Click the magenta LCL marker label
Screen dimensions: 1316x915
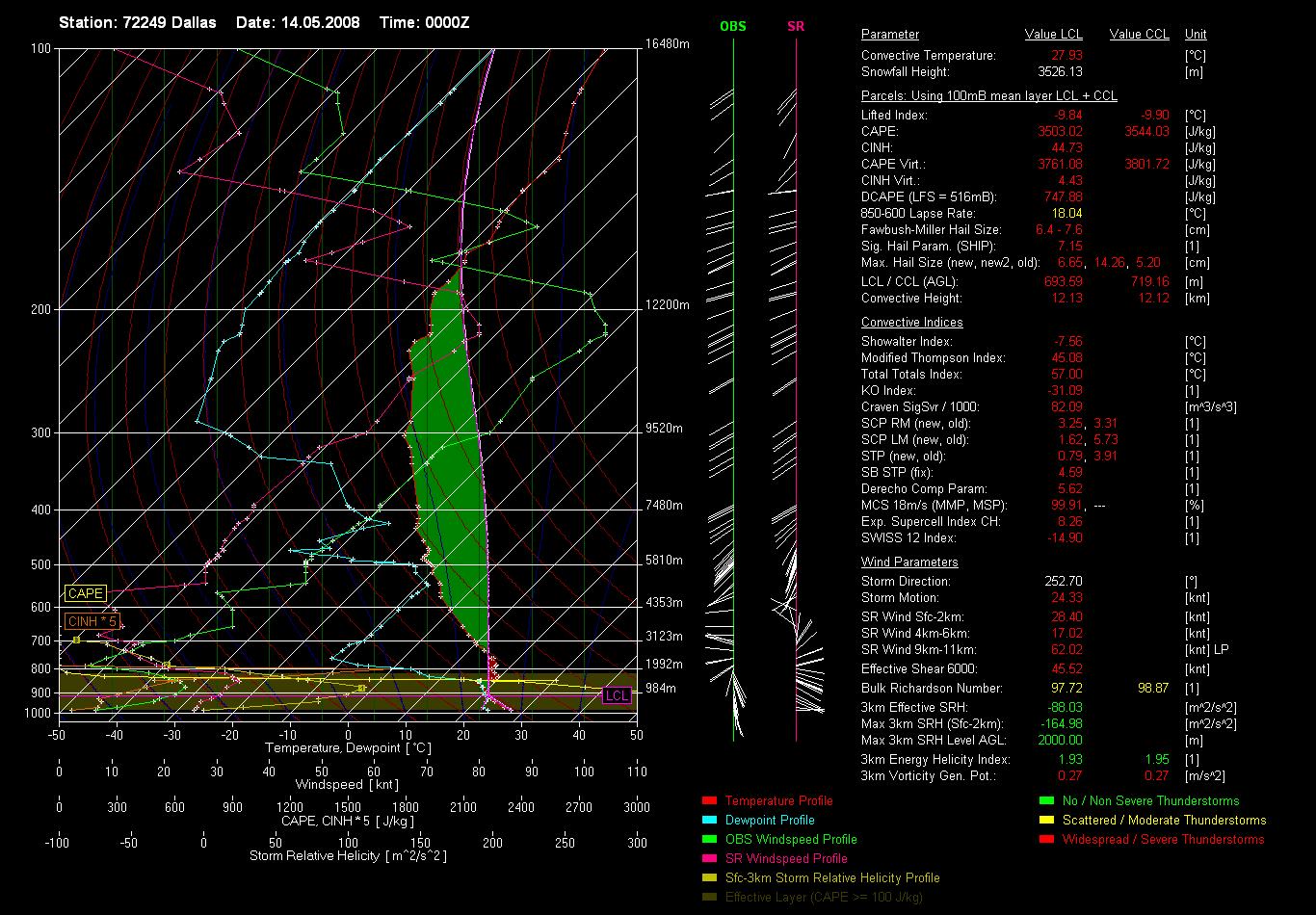click(x=617, y=695)
